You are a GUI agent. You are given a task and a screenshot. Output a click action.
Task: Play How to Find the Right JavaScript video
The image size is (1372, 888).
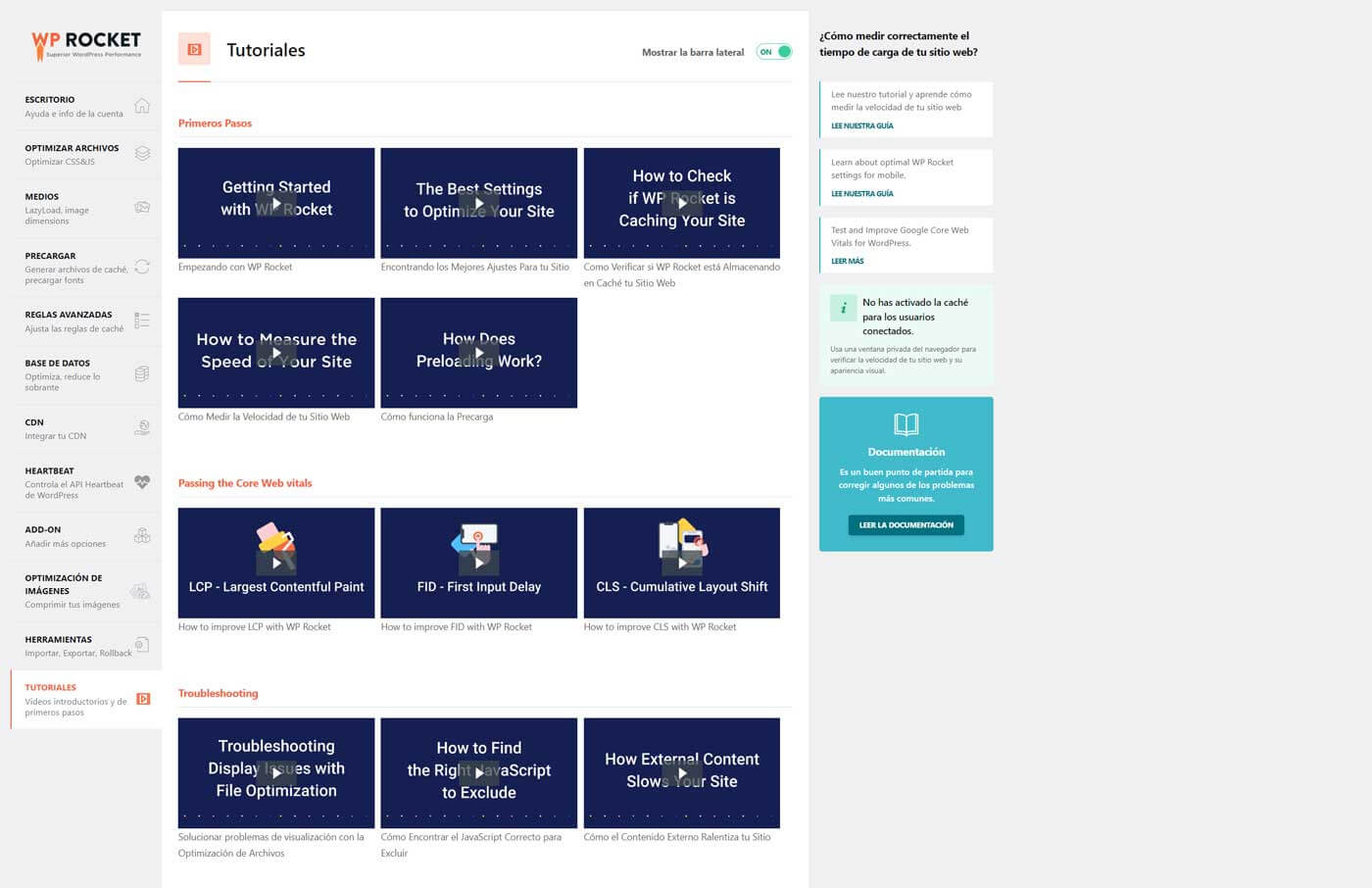tap(479, 773)
